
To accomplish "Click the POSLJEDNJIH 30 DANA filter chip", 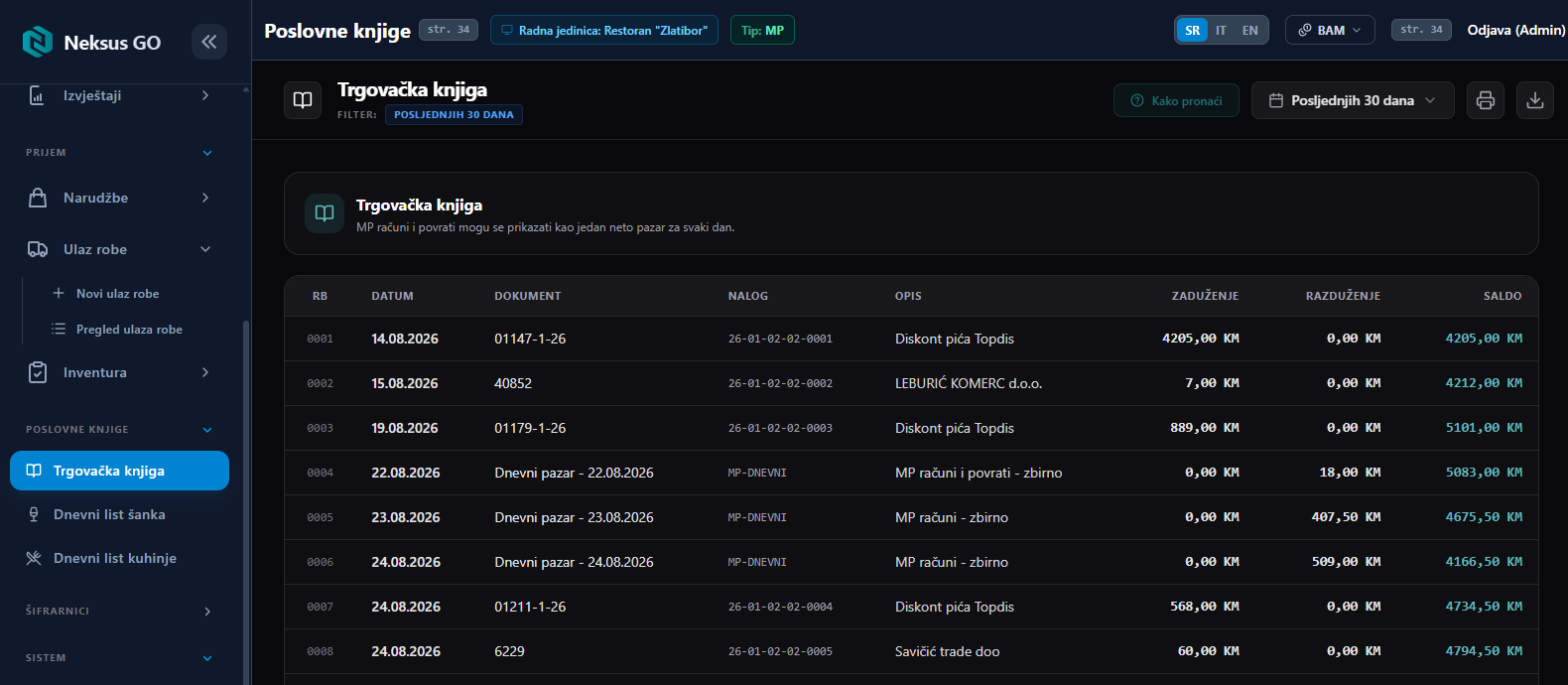I will 454,114.
